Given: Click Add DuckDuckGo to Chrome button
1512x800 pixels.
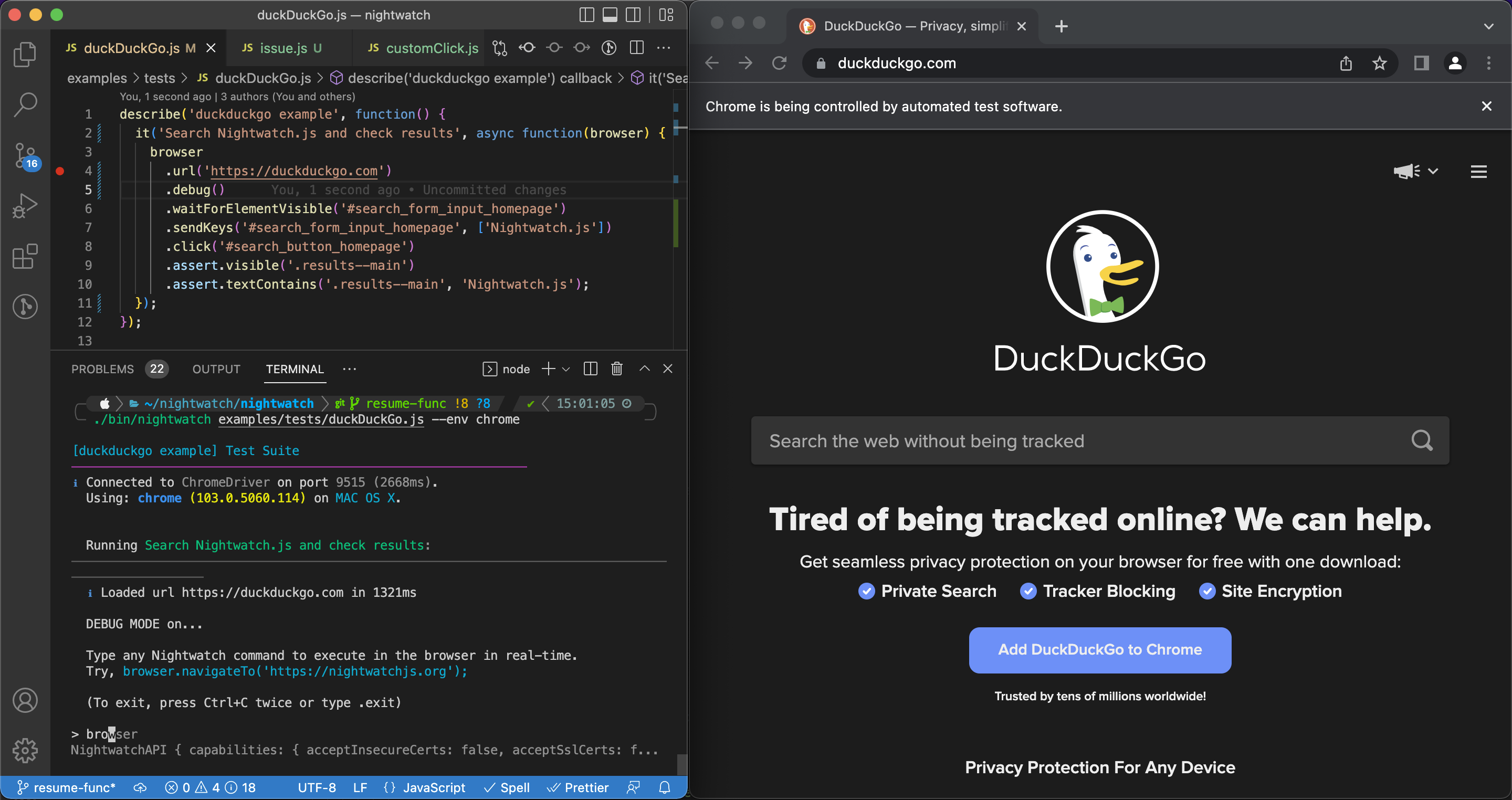Looking at the screenshot, I should click(x=1099, y=650).
